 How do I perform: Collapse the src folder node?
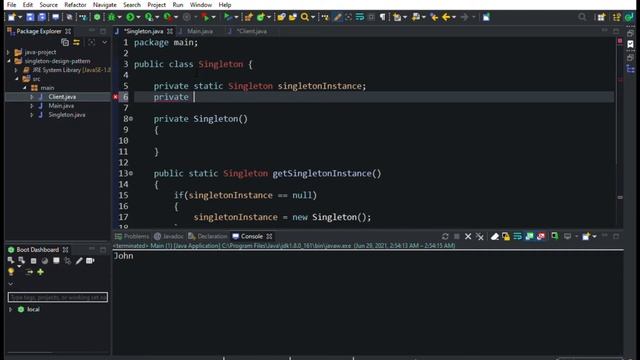pos(17,79)
